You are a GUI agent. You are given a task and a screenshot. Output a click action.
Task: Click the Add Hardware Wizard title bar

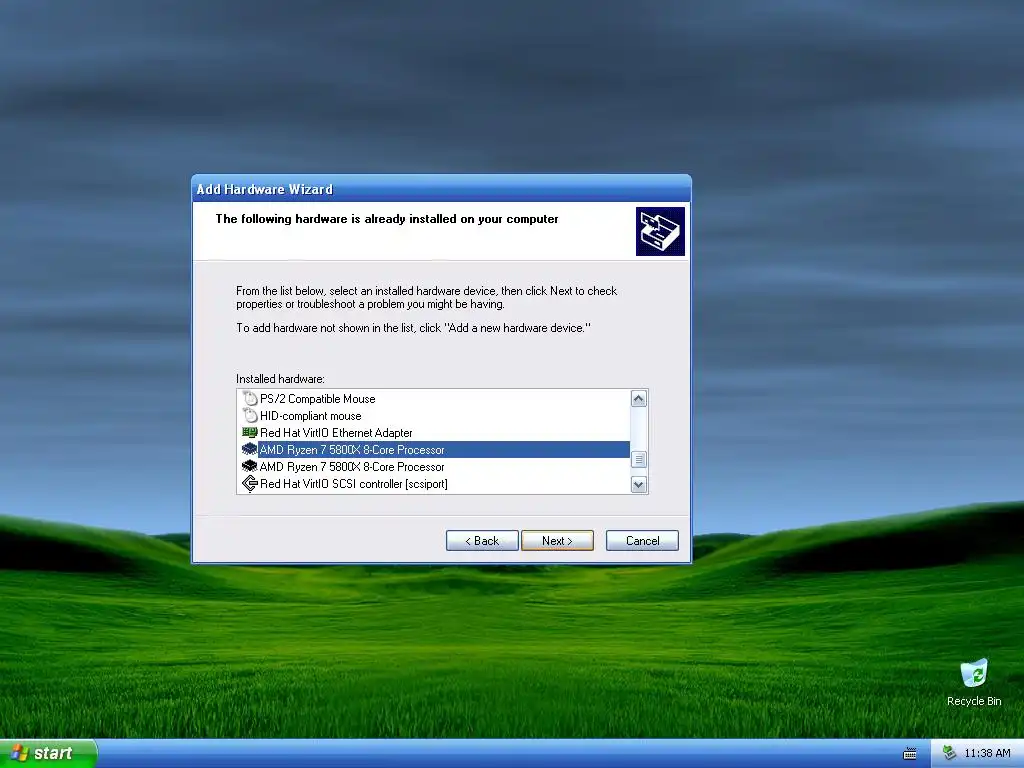(x=441, y=189)
